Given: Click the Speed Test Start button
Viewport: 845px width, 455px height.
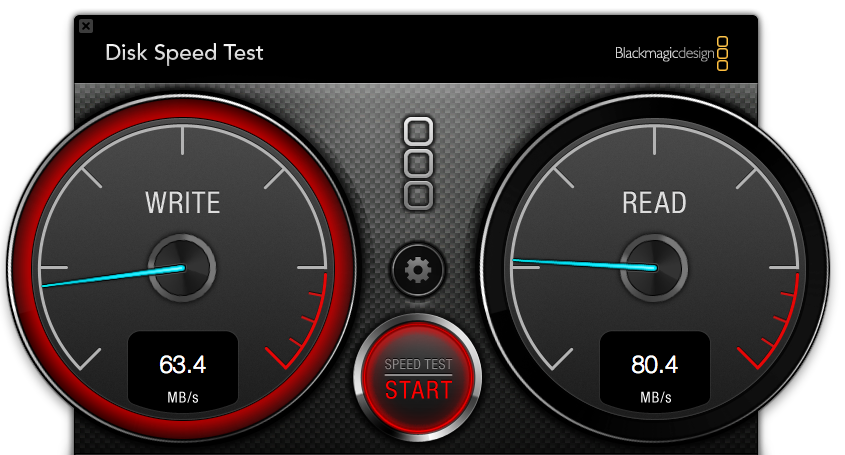Looking at the screenshot, I should pos(418,377).
